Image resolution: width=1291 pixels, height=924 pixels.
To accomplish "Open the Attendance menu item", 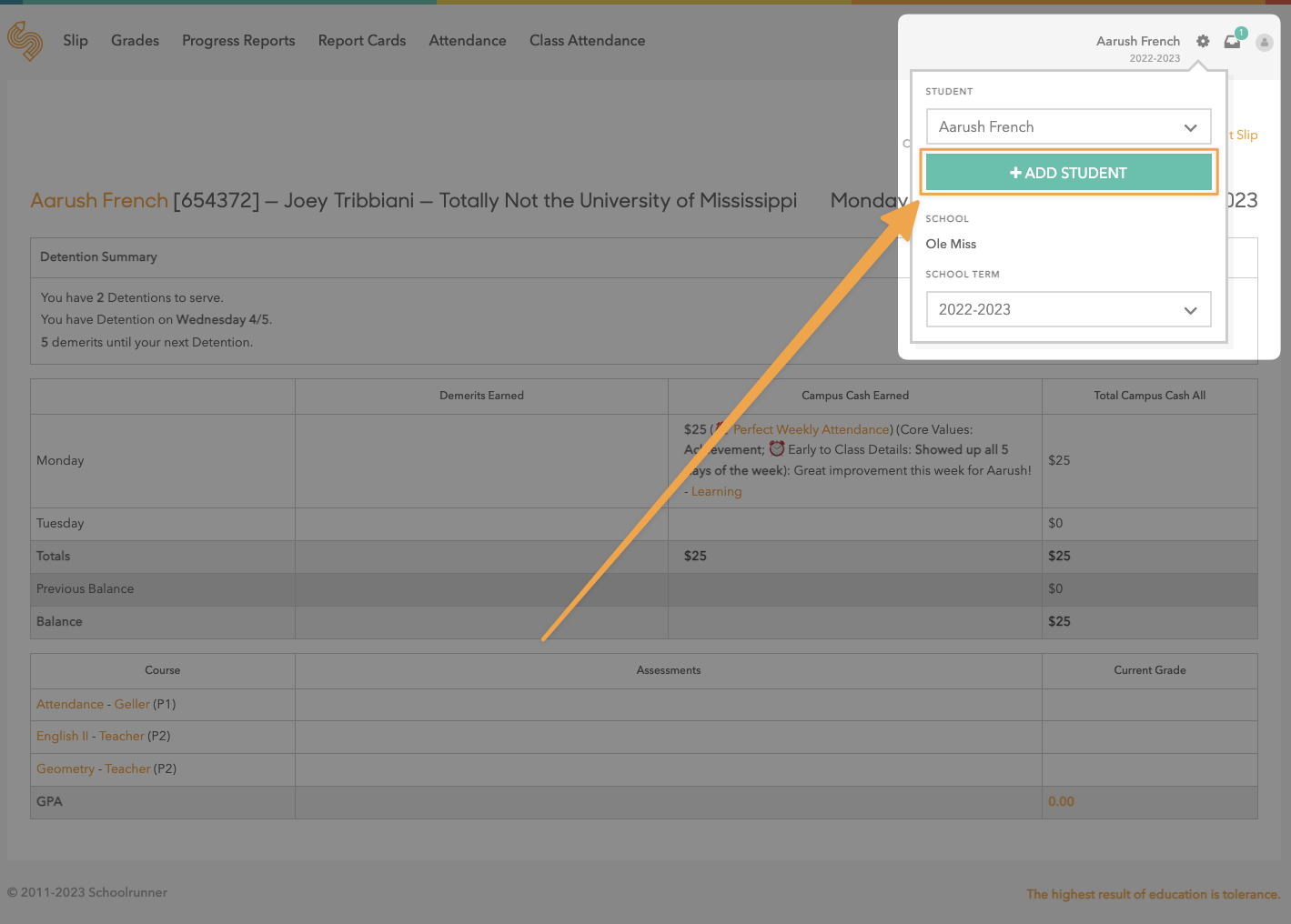I will (x=468, y=41).
